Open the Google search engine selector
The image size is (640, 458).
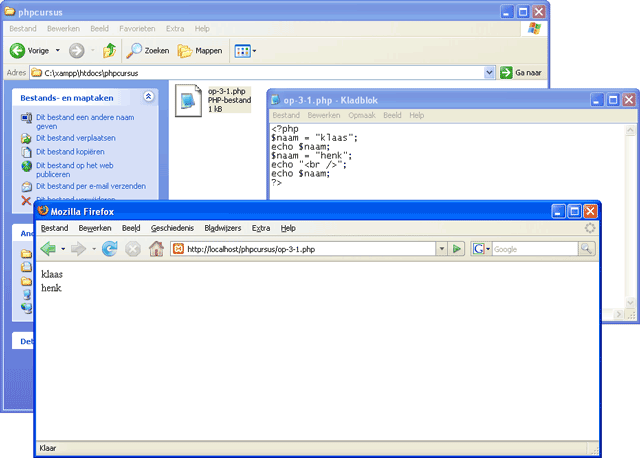click(481, 249)
